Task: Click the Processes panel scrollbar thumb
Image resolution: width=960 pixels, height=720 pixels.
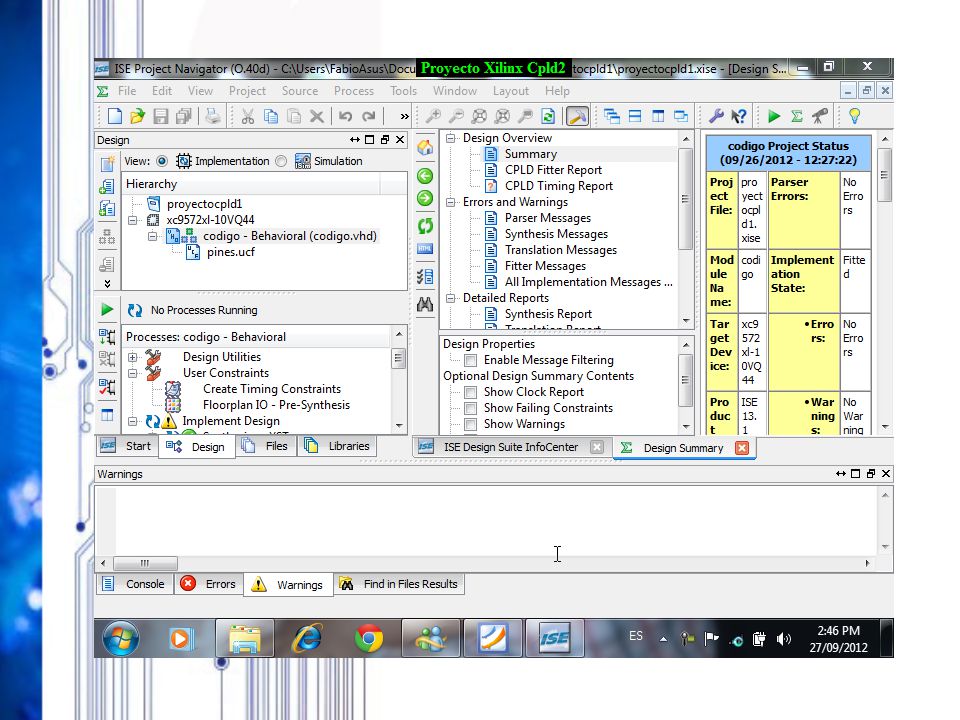Action: pyautogui.click(x=399, y=358)
